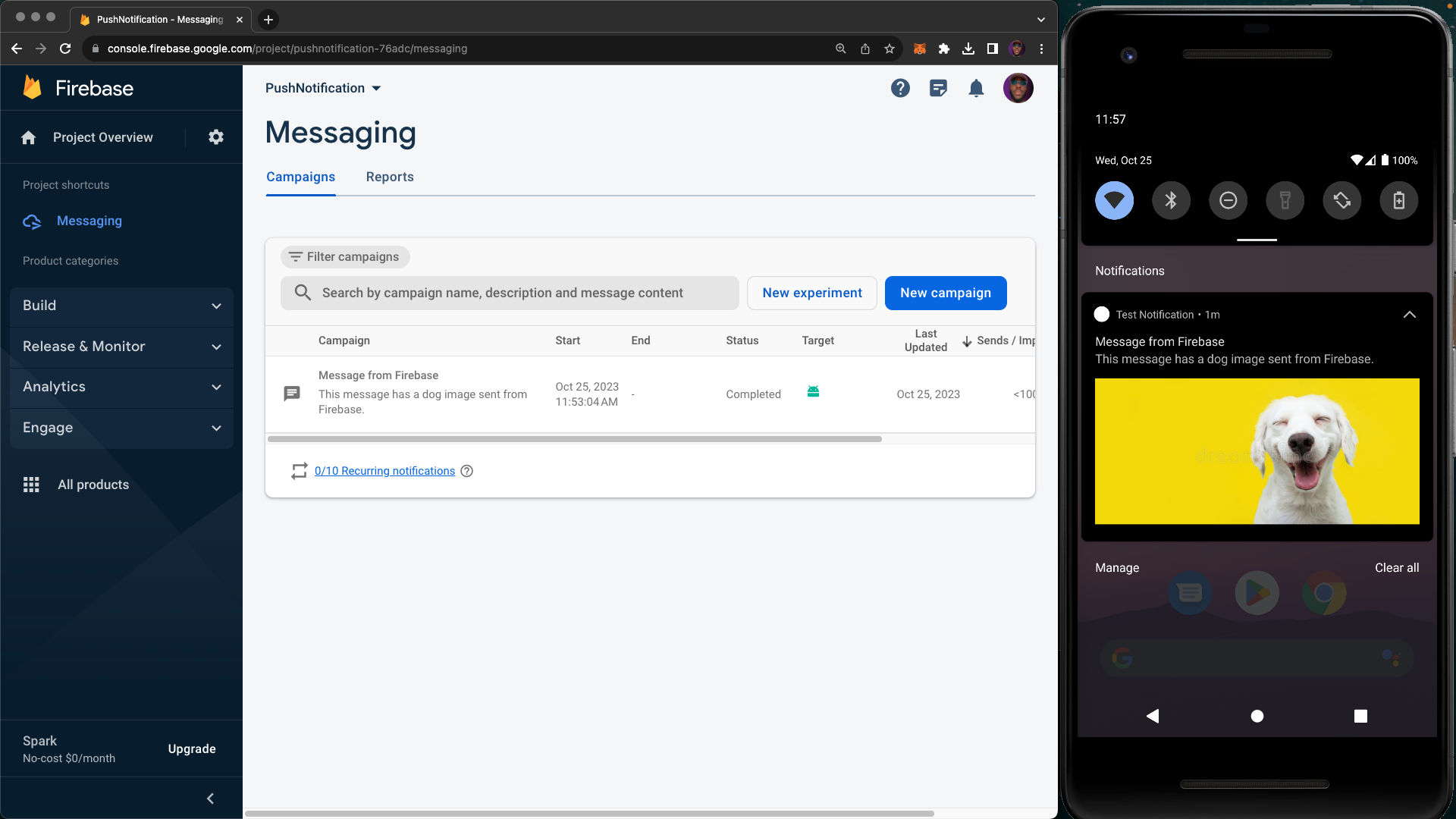Open the browser downloads icon

[x=968, y=49]
